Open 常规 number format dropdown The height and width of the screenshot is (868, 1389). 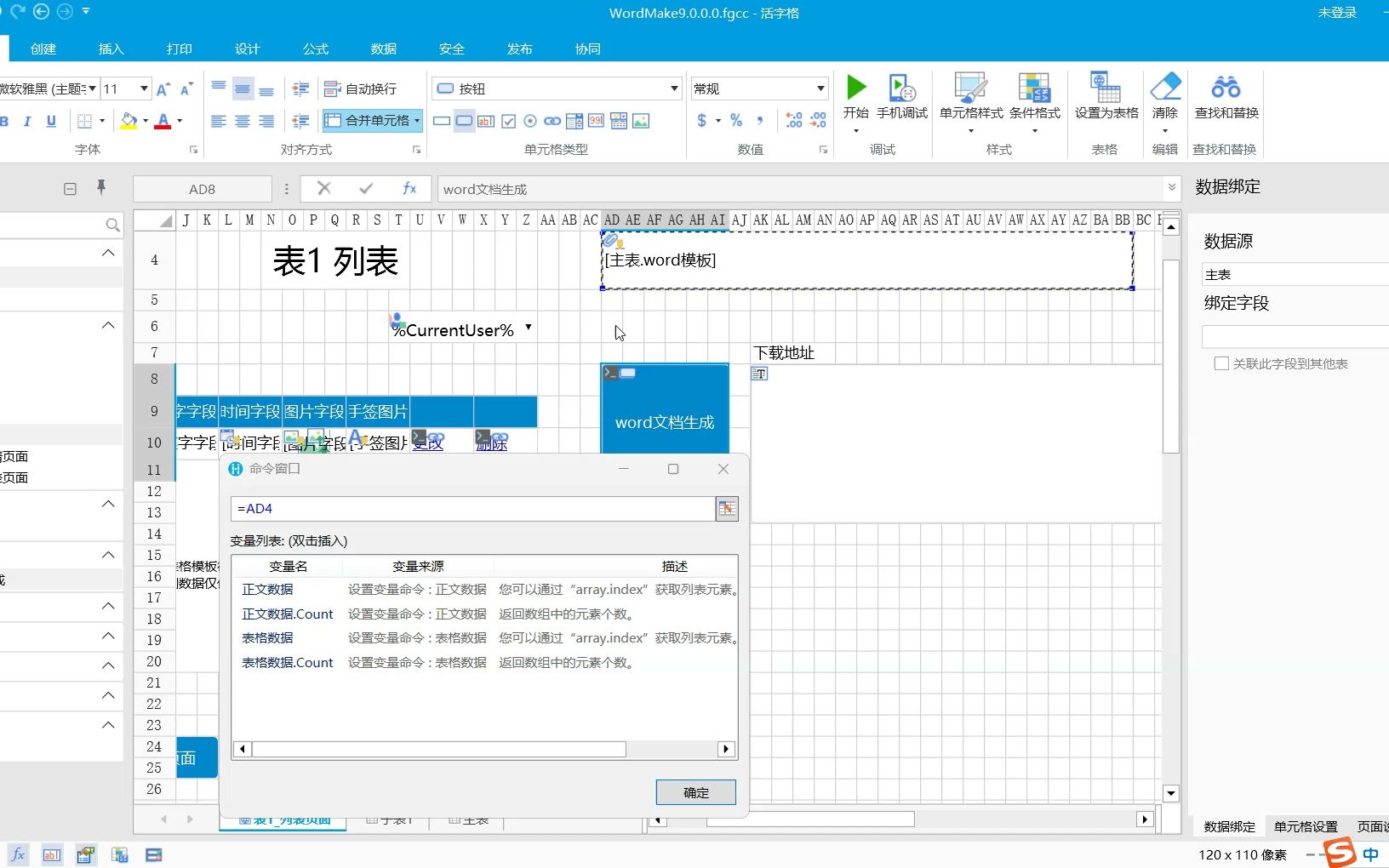(x=820, y=89)
